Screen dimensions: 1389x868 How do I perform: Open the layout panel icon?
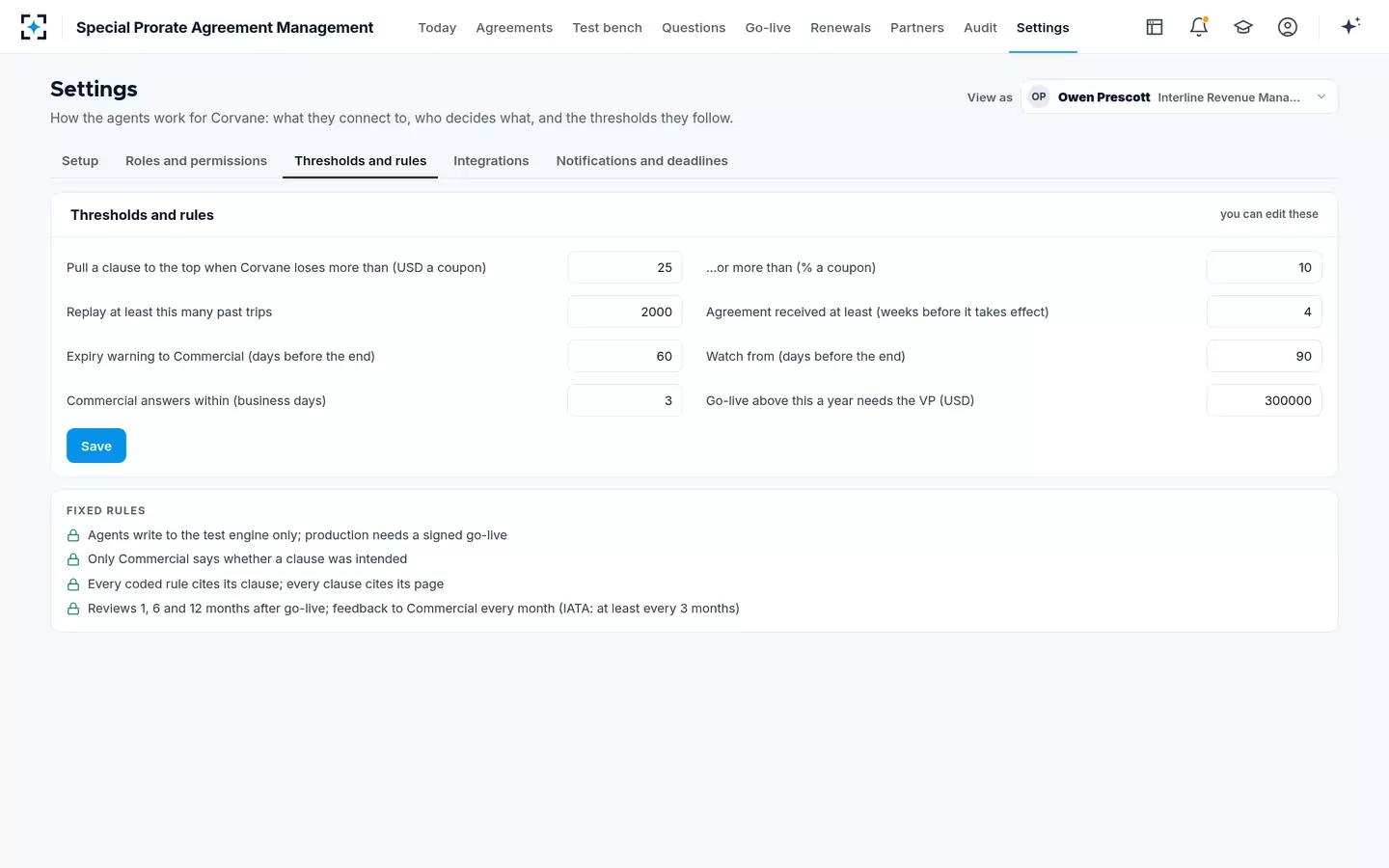(x=1155, y=27)
